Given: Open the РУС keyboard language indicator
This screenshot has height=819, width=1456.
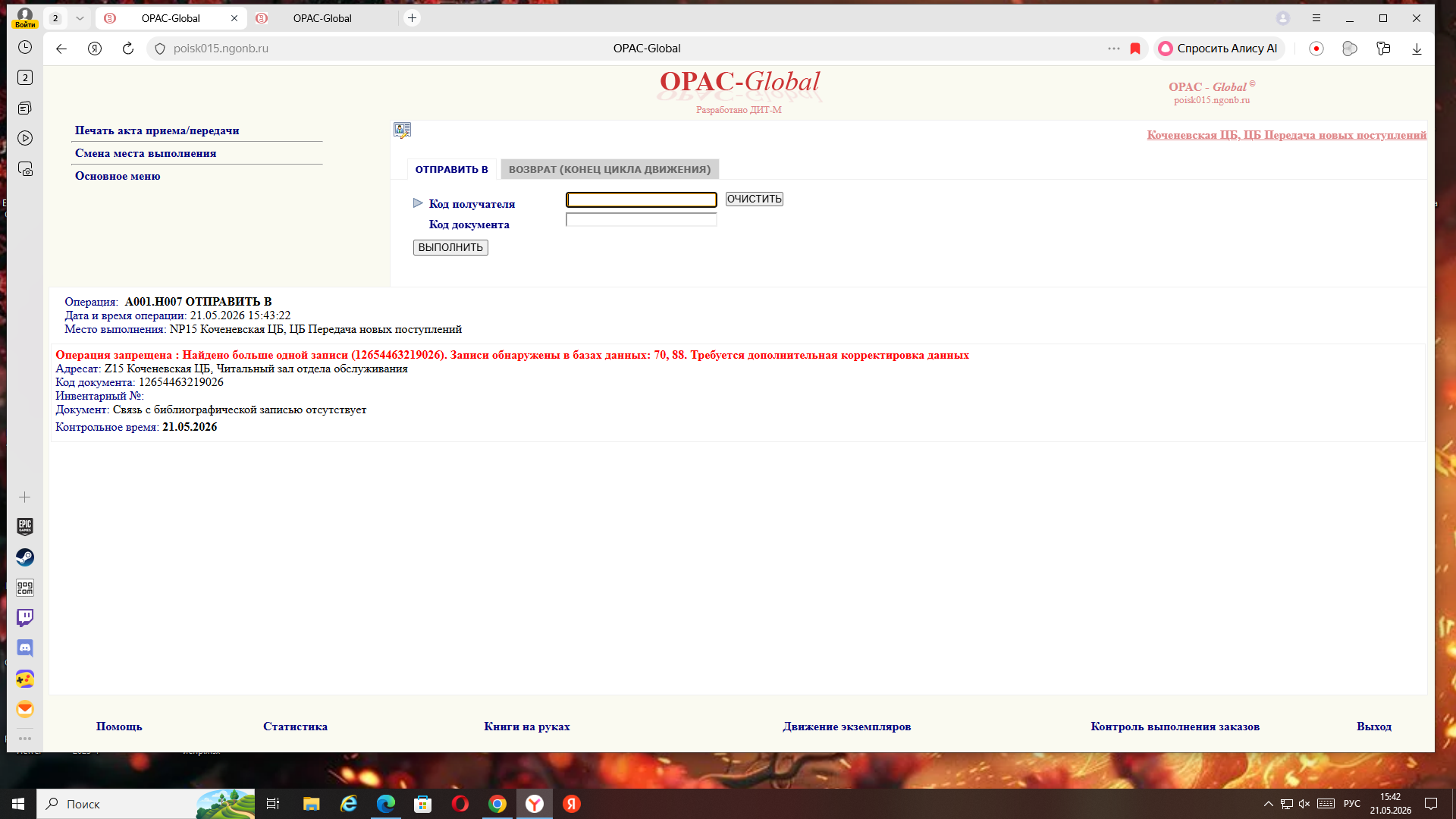Looking at the screenshot, I should (1352, 804).
